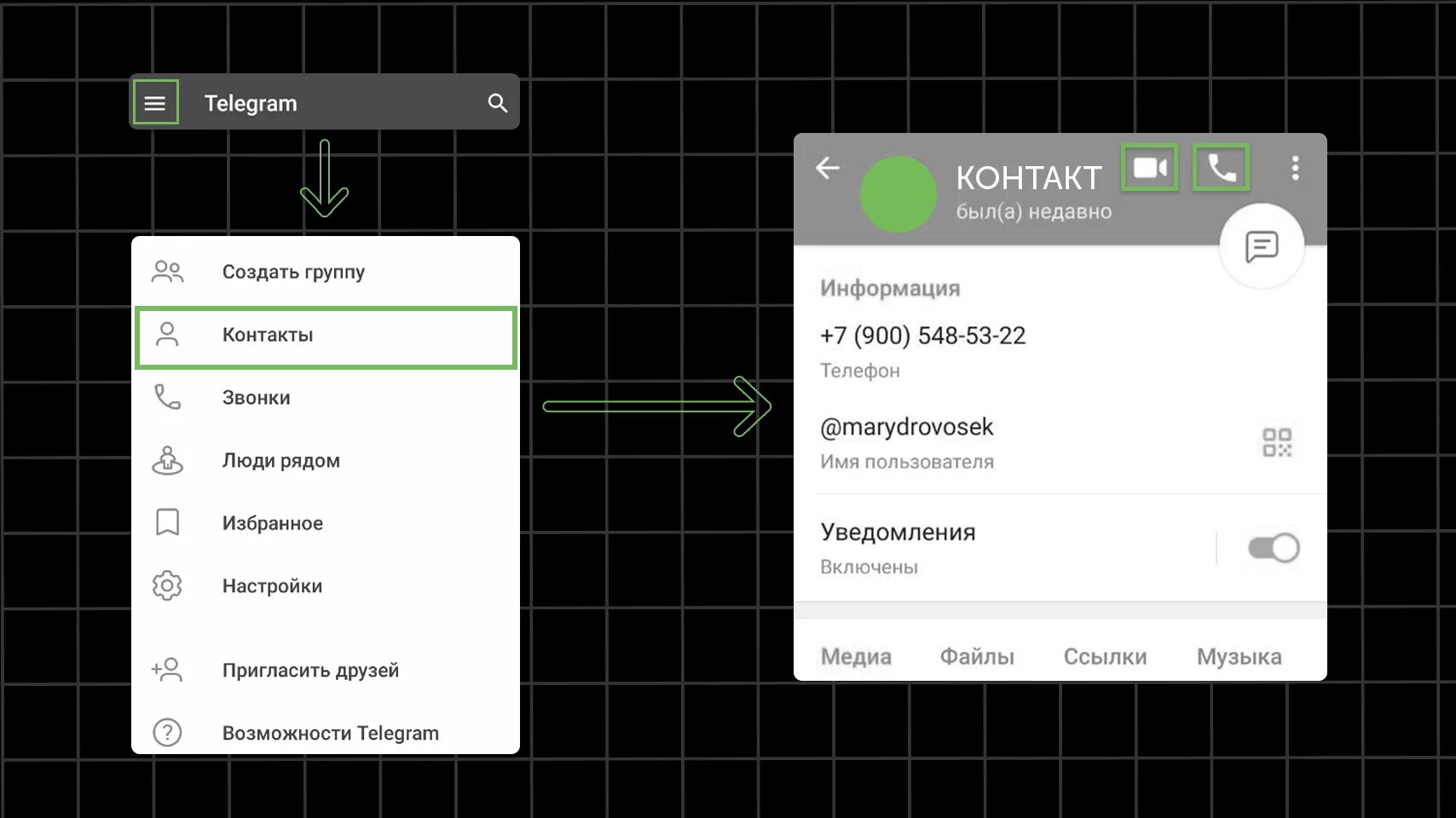The width and height of the screenshot is (1456, 818).
Task: Click the gear icon beside Настройки
Action: [167, 585]
